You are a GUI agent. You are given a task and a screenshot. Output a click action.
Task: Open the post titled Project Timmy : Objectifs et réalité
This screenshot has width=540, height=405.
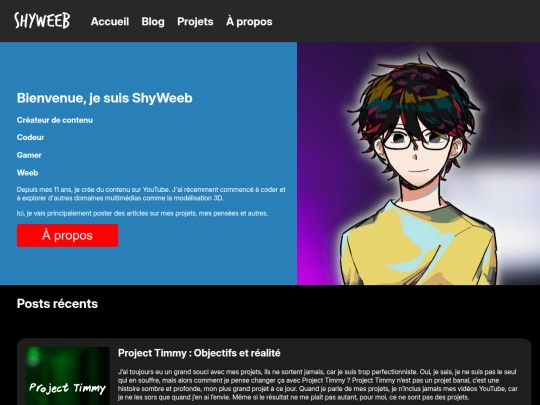click(x=199, y=353)
